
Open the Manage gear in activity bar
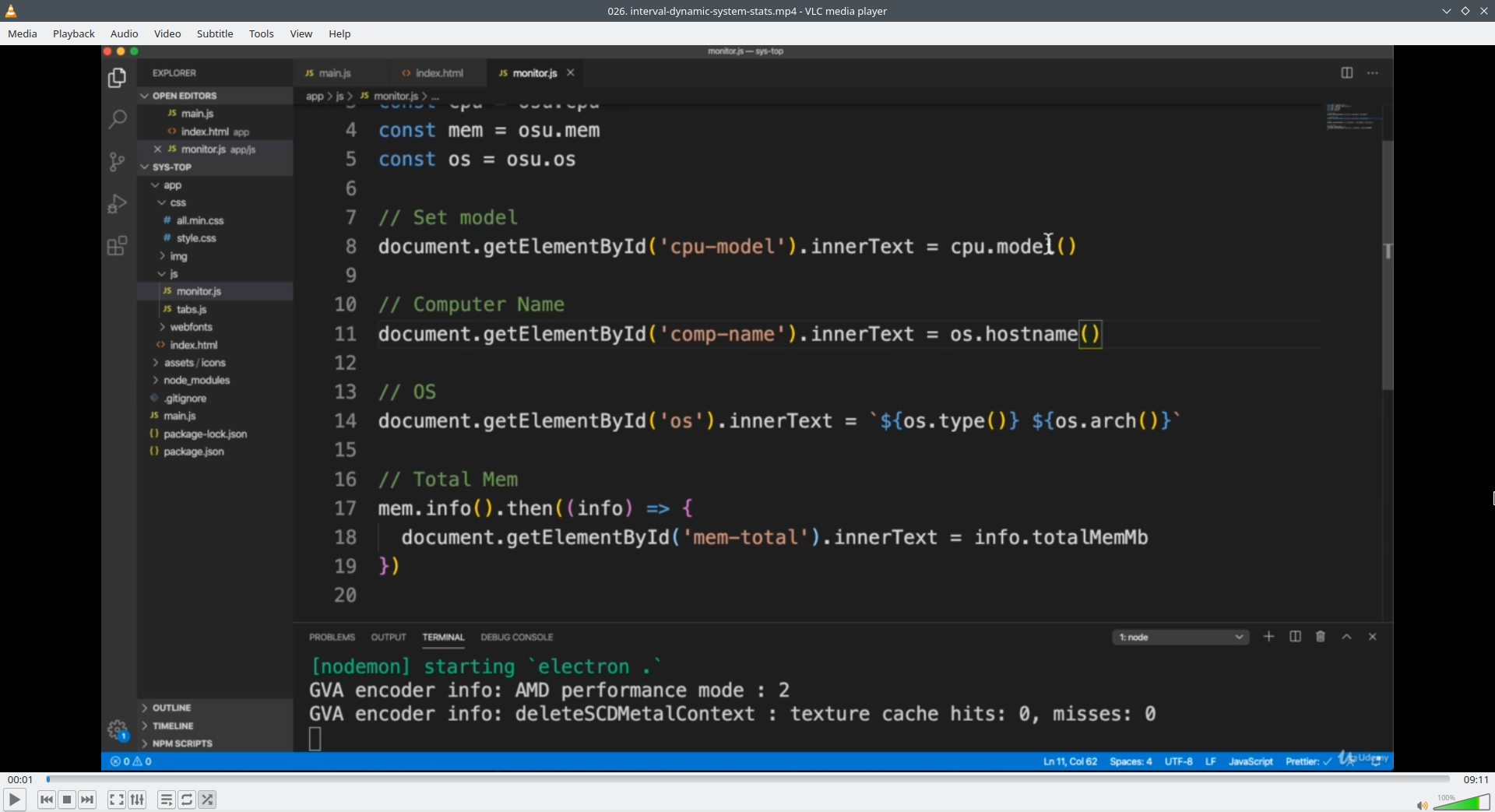tap(117, 730)
